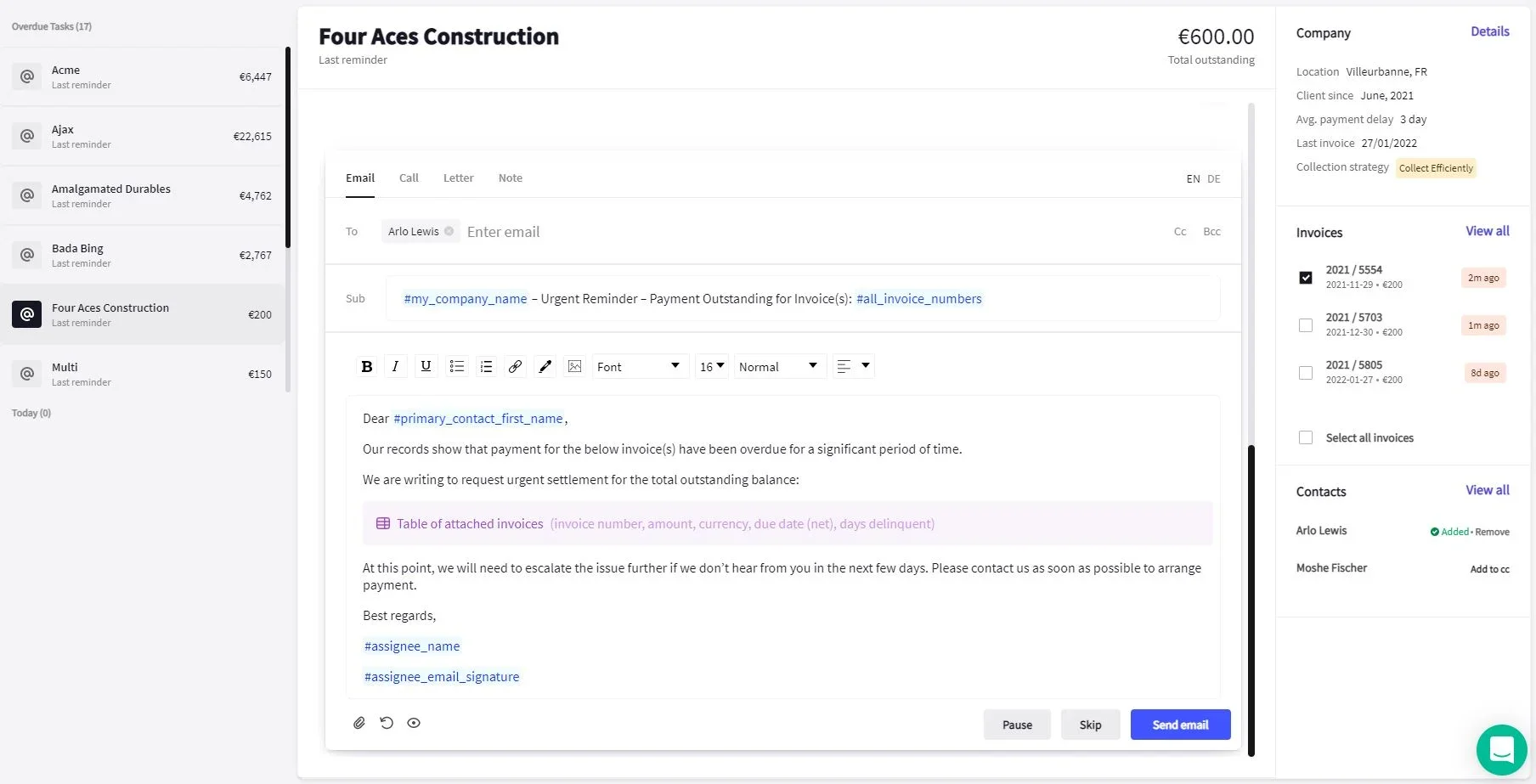Open the Font family dropdown

639,366
